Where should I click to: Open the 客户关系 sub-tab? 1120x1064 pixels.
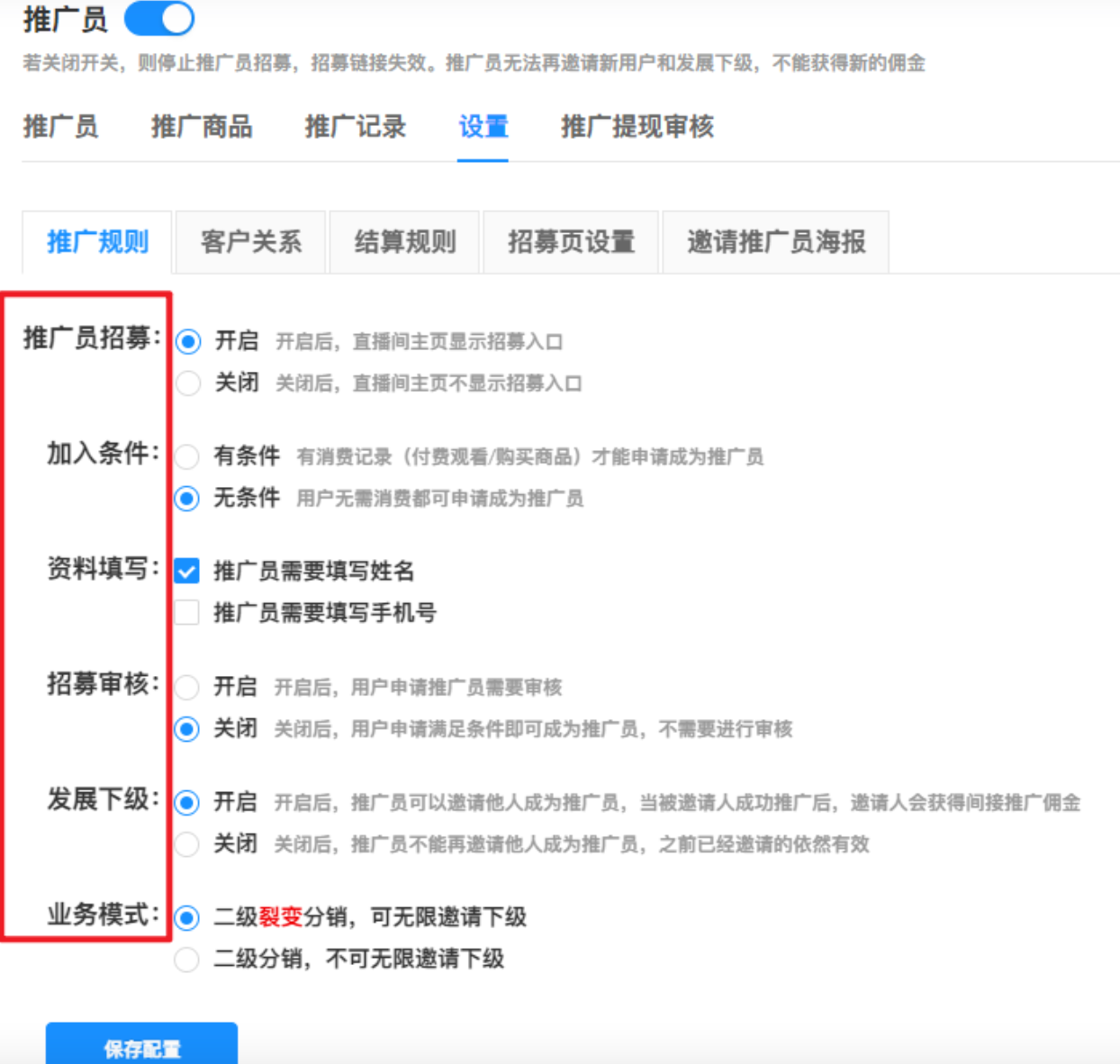click(x=250, y=241)
